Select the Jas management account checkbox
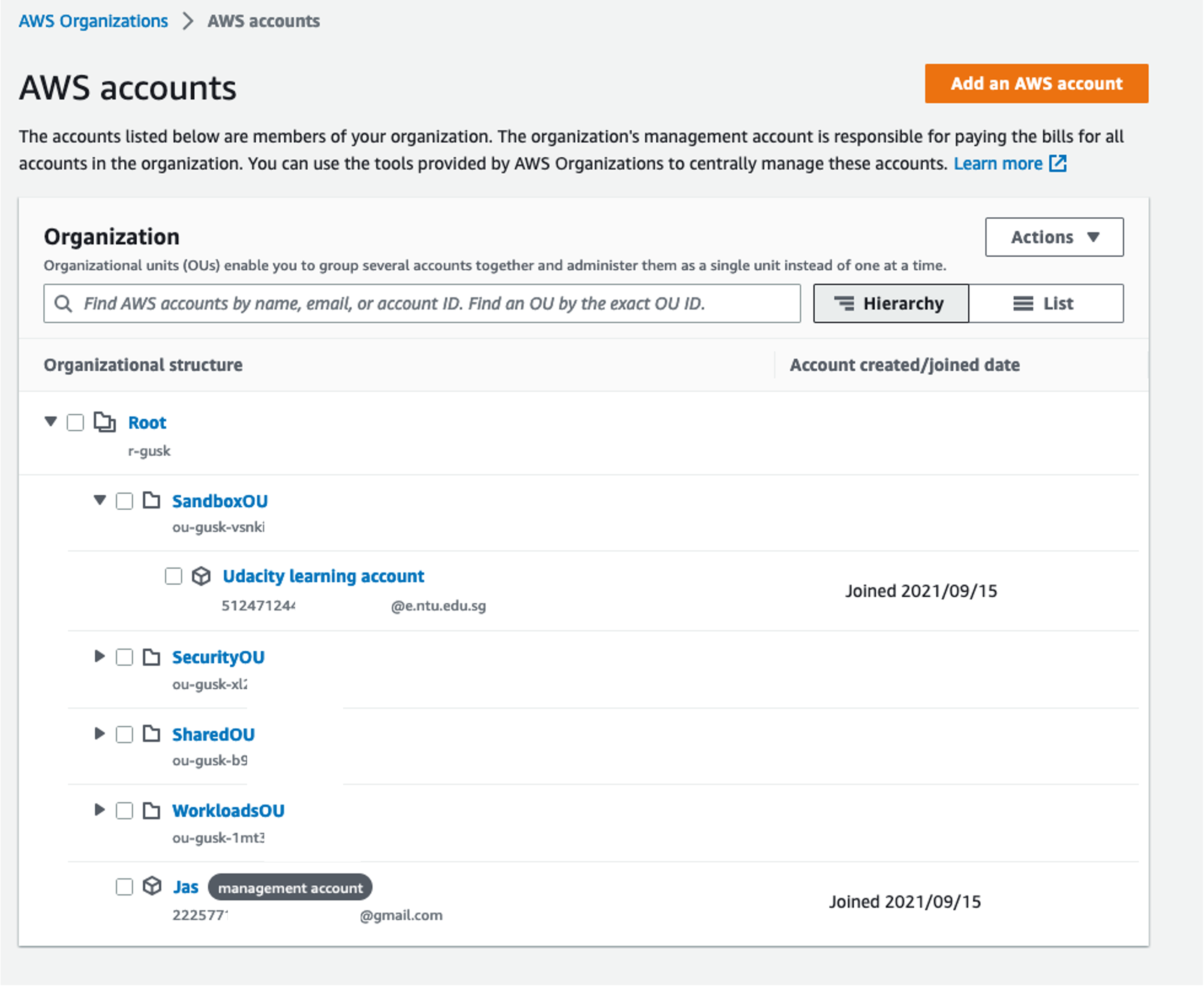1204x986 pixels. pos(124,887)
